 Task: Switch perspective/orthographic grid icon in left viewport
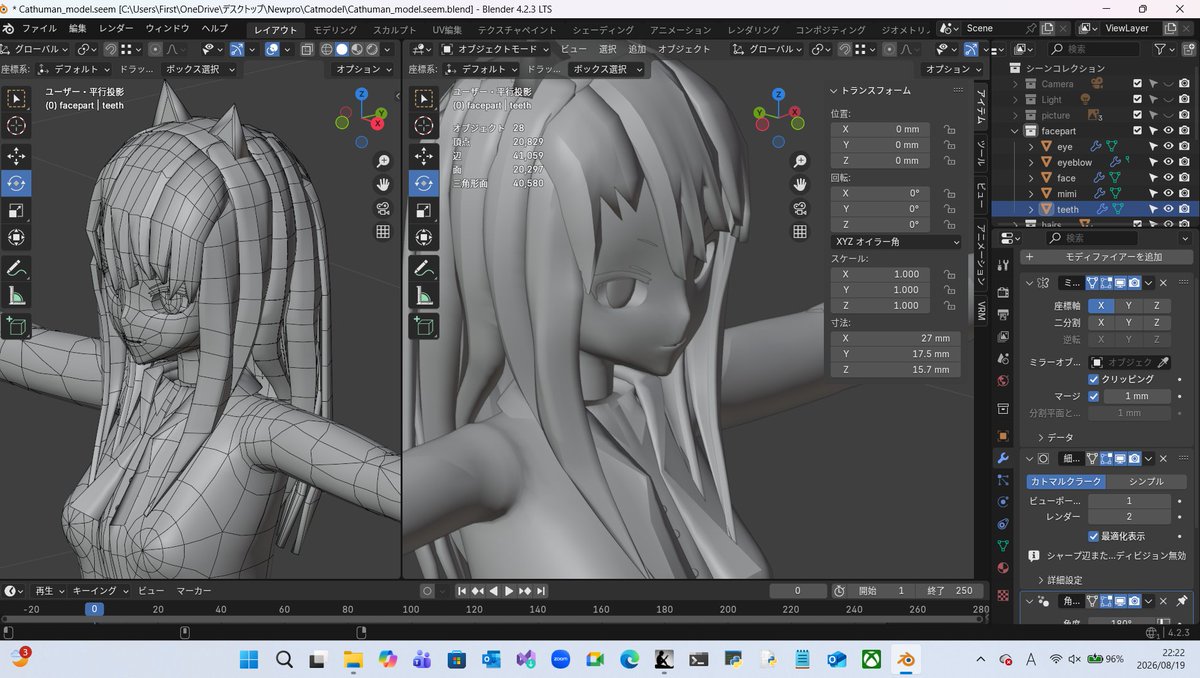[x=383, y=232]
